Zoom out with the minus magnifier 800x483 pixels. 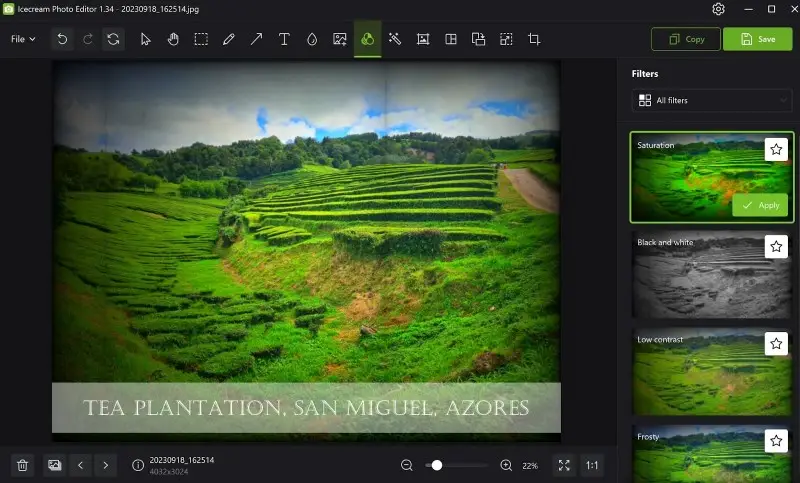pos(407,465)
